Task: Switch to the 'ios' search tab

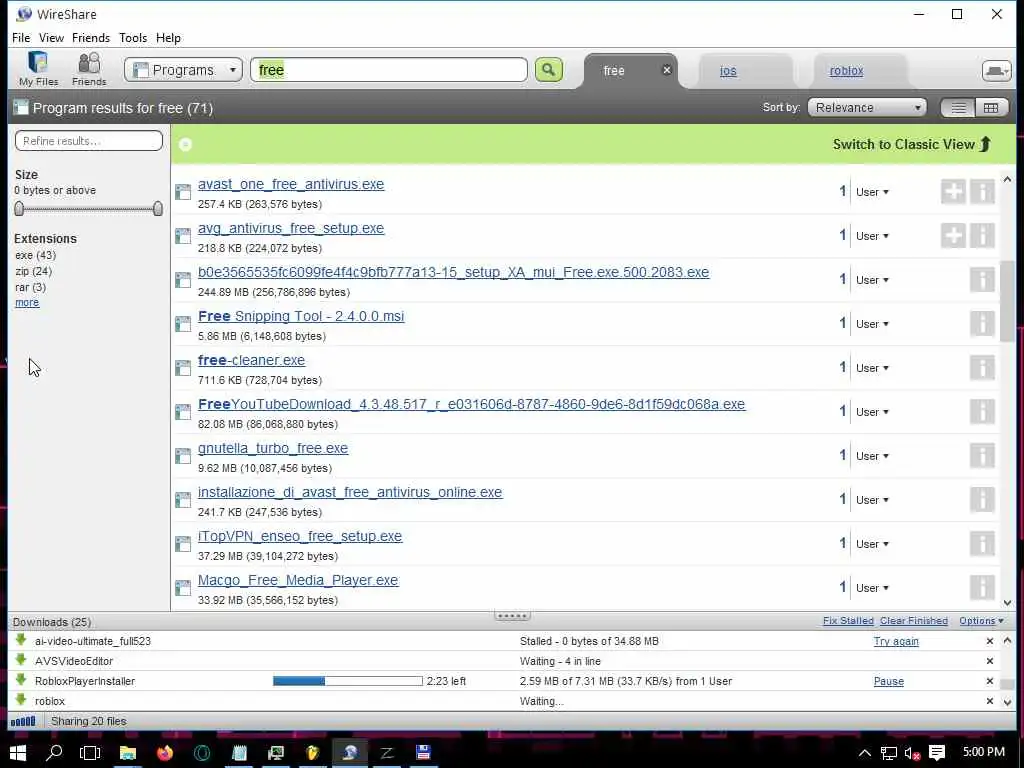Action: pos(728,71)
